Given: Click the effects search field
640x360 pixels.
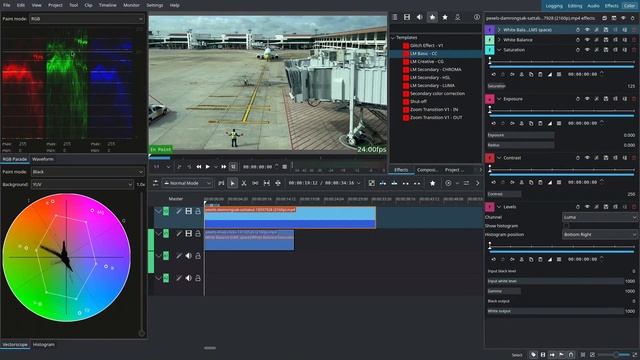Looking at the screenshot, I should pyautogui.click(x=436, y=29).
